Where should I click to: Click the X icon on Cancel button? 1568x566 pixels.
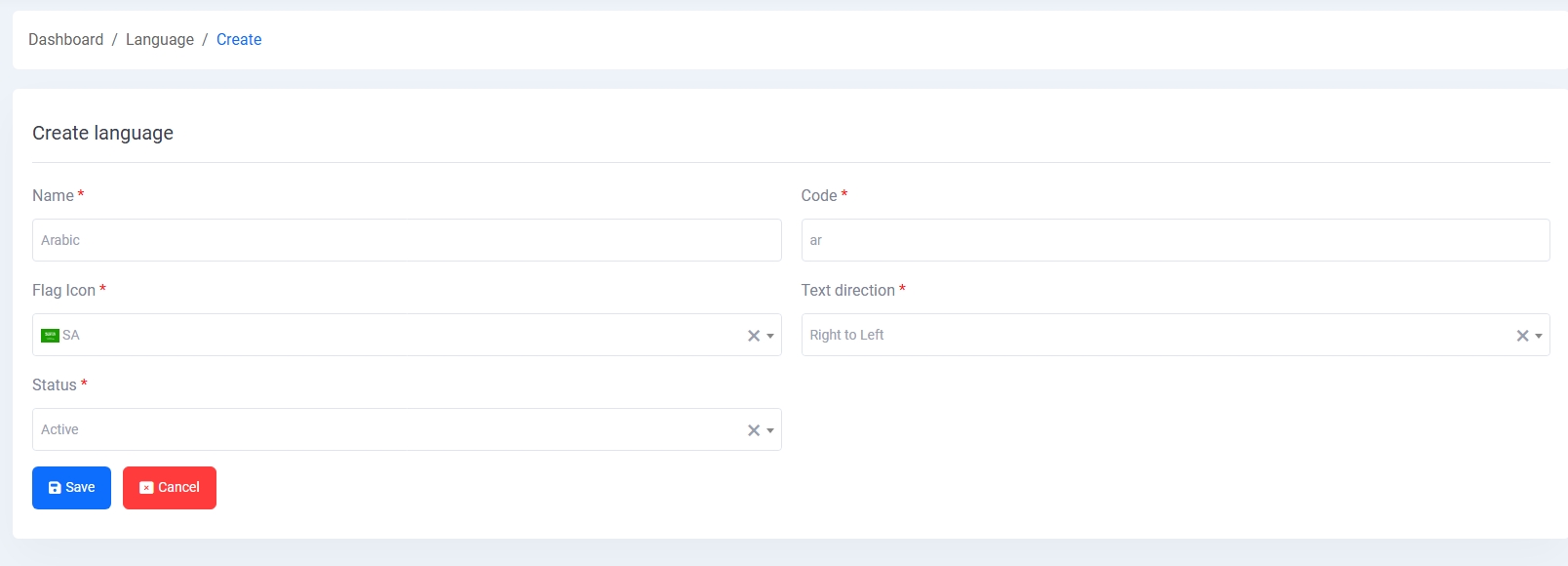[146, 488]
